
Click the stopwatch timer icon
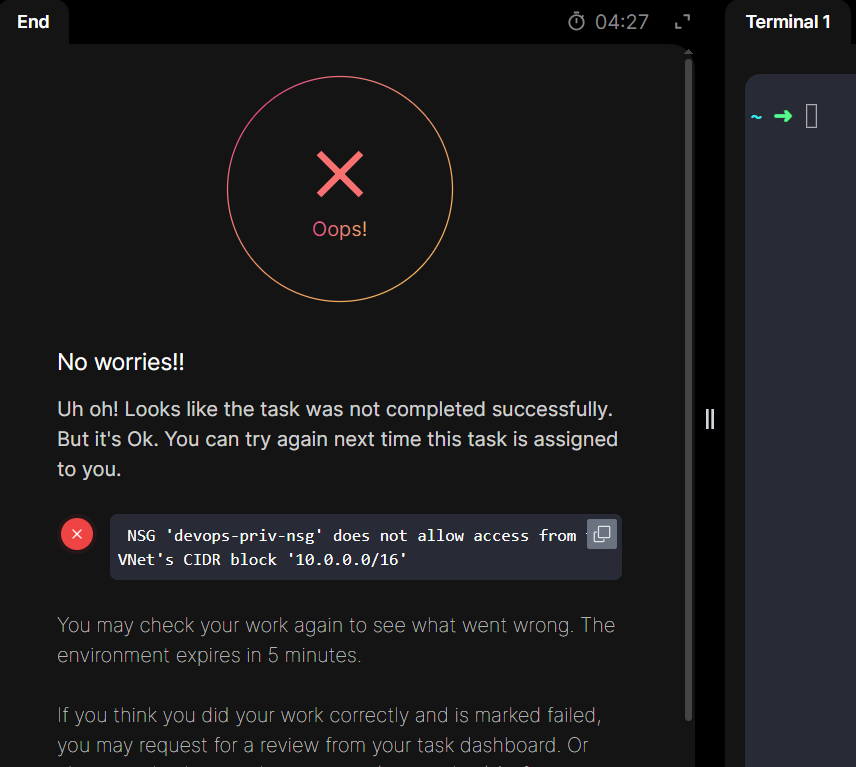(x=576, y=22)
